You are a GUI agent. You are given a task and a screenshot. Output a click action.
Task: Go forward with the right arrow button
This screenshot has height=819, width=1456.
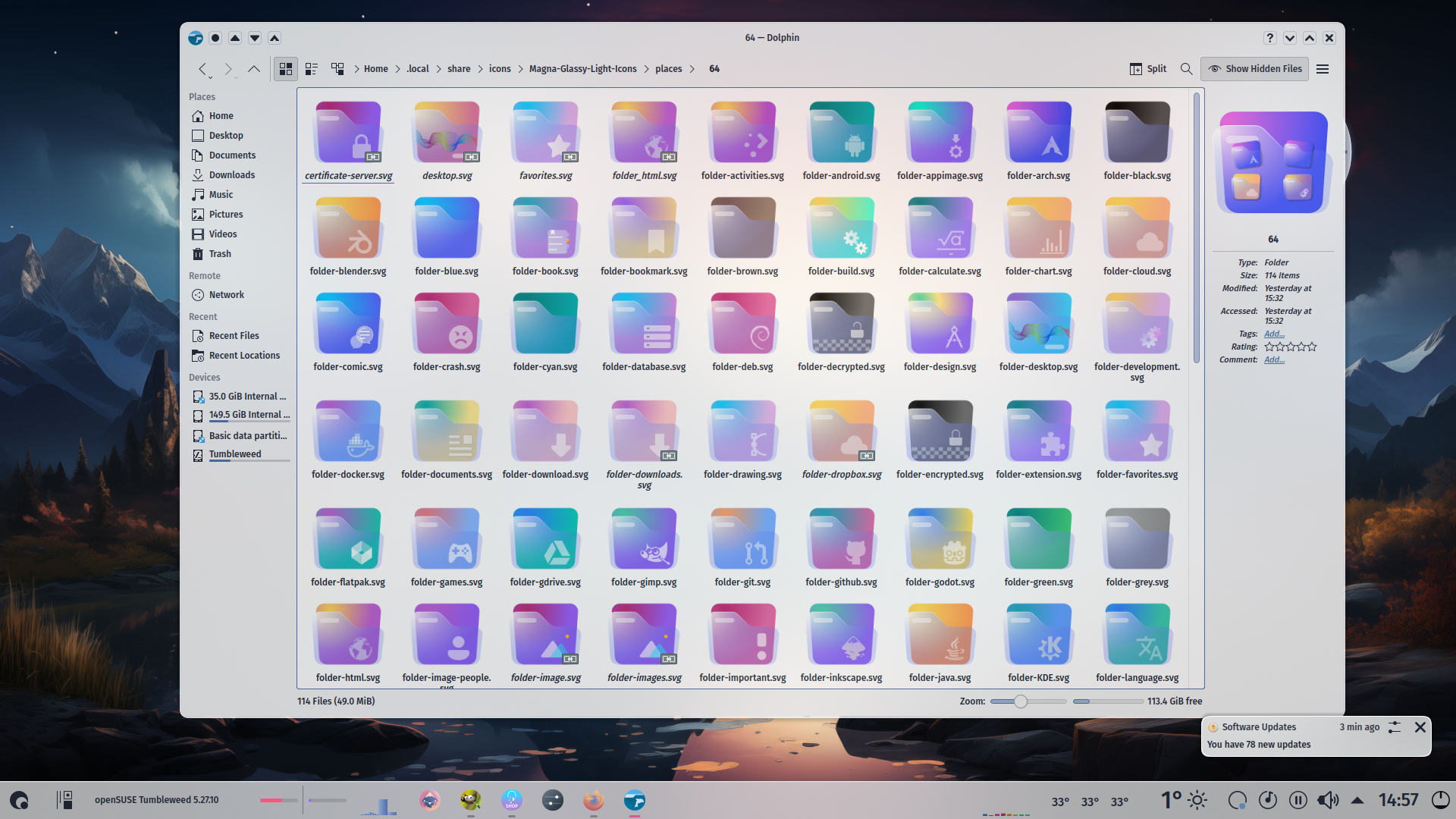pyautogui.click(x=228, y=69)
